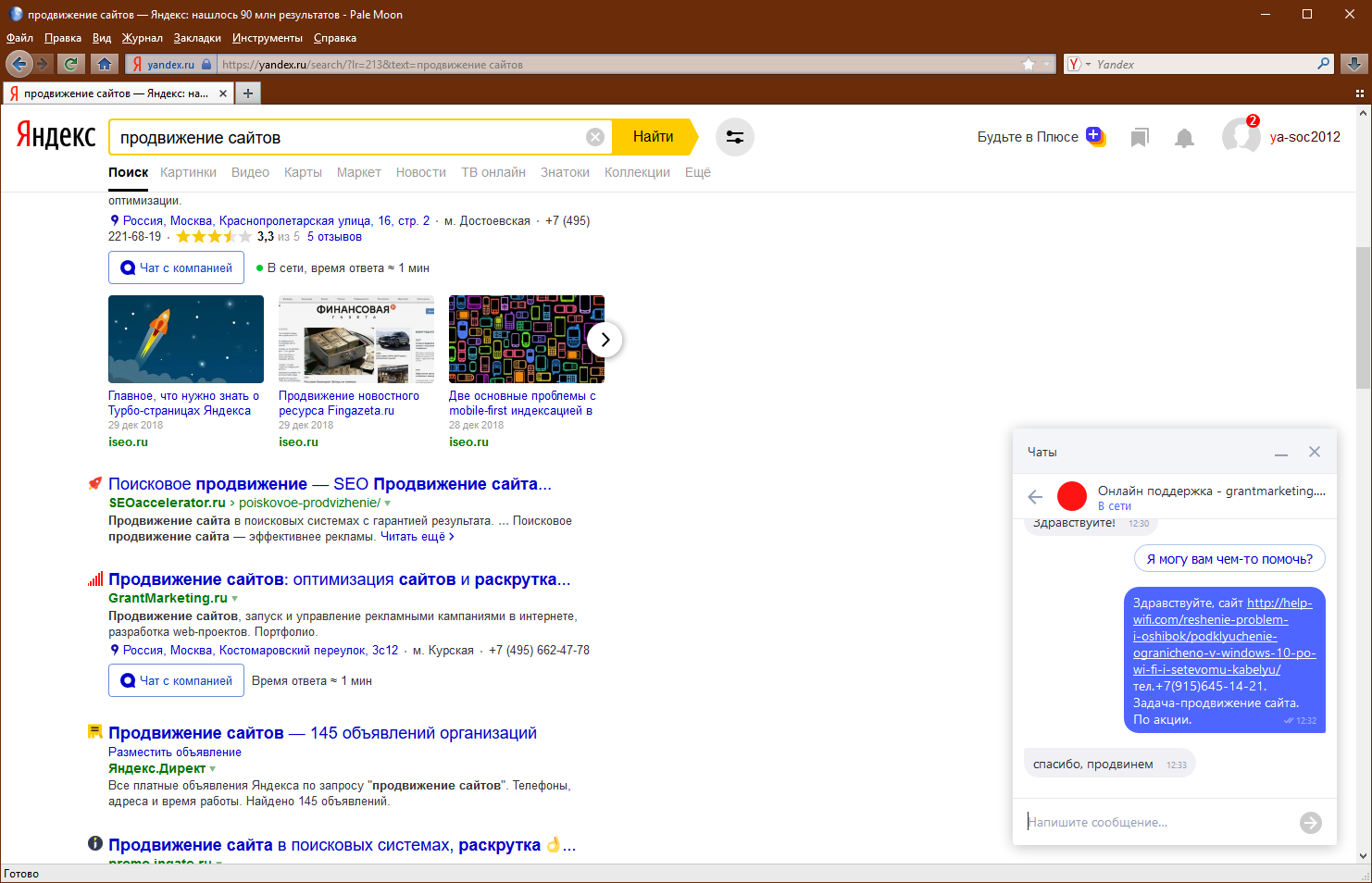Image resolution: width=1372 pixels, height=883 pixels.
Task: Open Чат с компанией for GrantMarketing
Action: 177,680
